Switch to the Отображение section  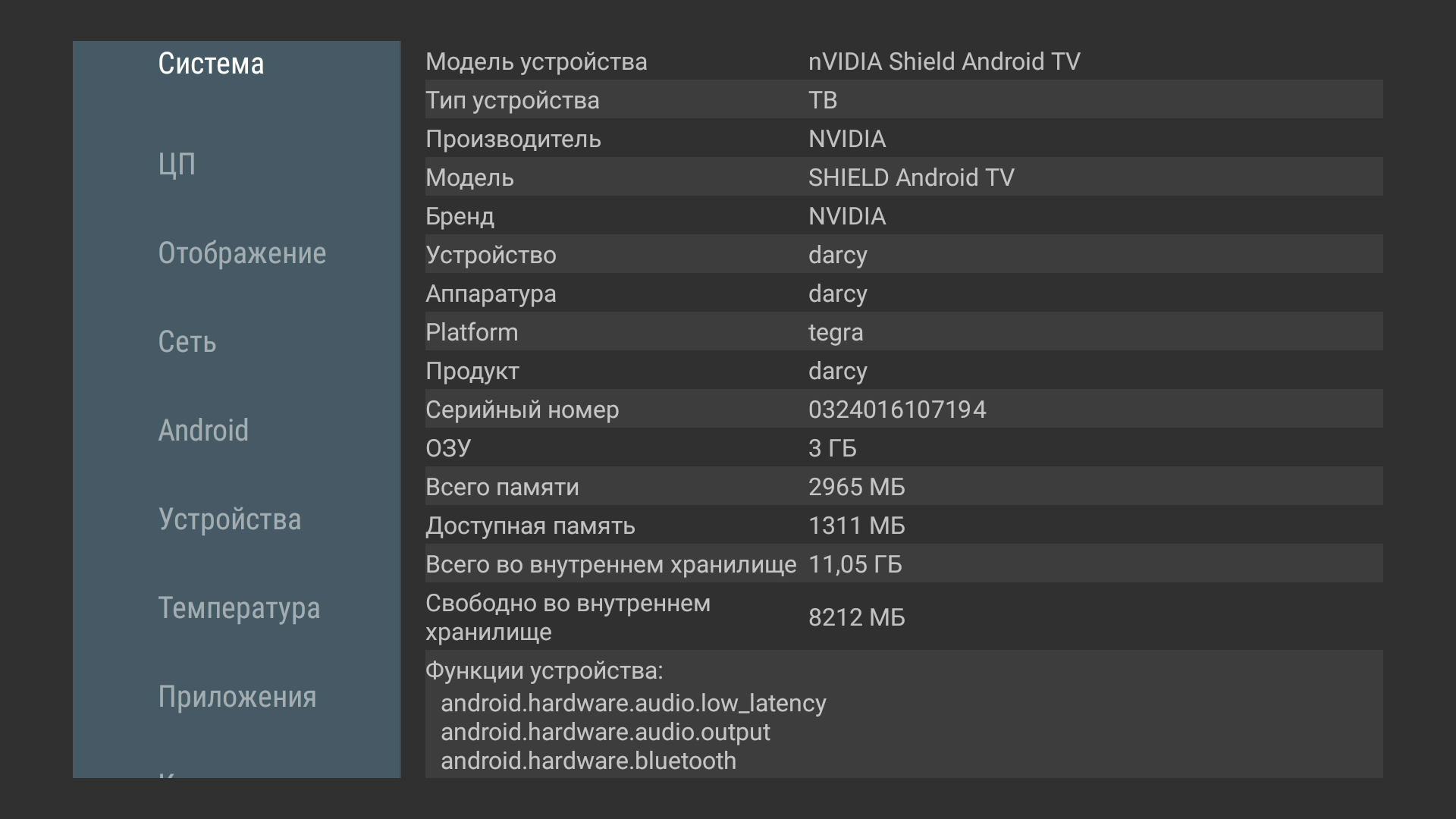point(242,253)
